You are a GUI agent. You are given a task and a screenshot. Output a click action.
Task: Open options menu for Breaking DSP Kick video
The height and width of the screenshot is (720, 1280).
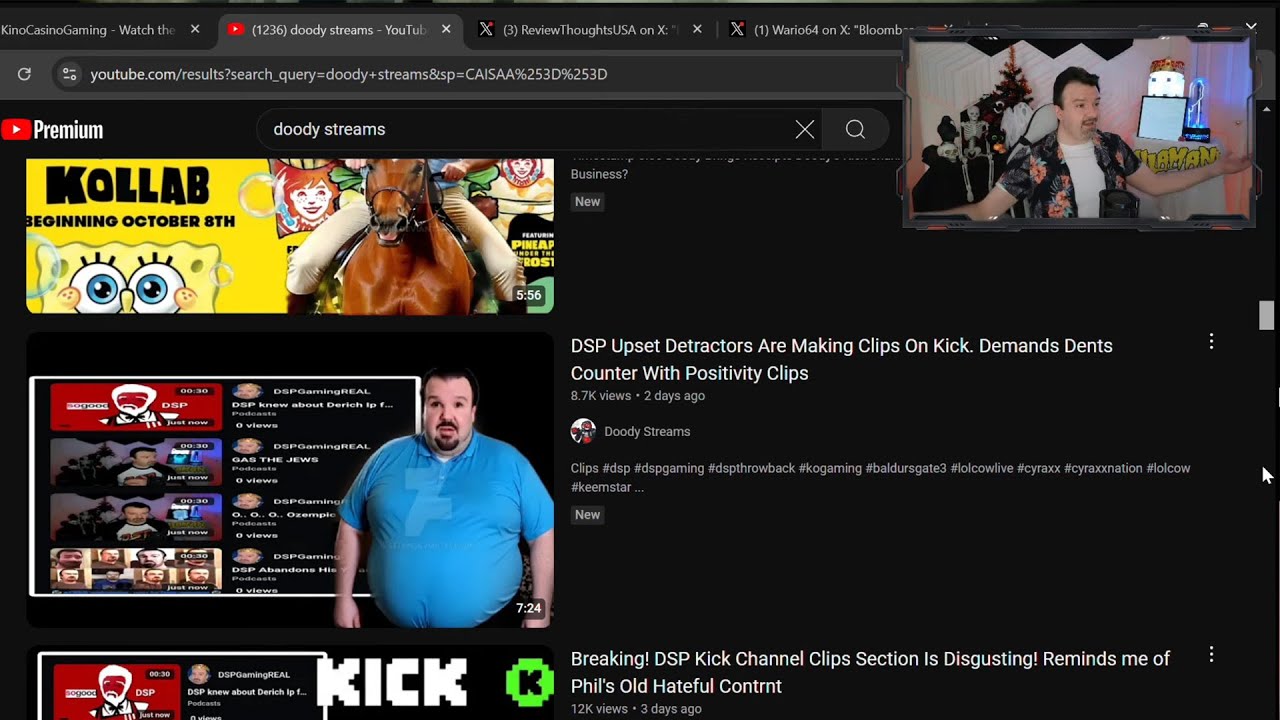pos(1211,655)
